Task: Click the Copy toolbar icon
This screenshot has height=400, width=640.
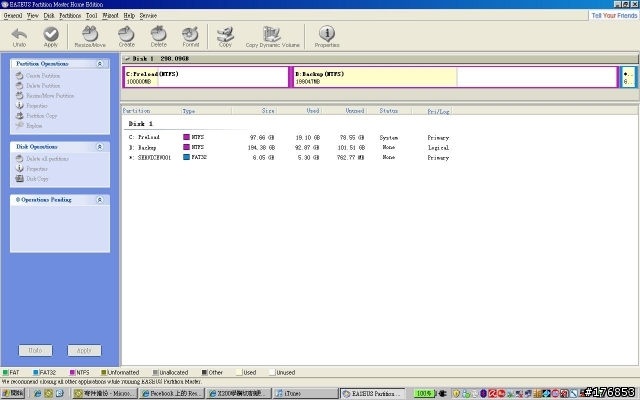Action: click(x=225, y=37)
